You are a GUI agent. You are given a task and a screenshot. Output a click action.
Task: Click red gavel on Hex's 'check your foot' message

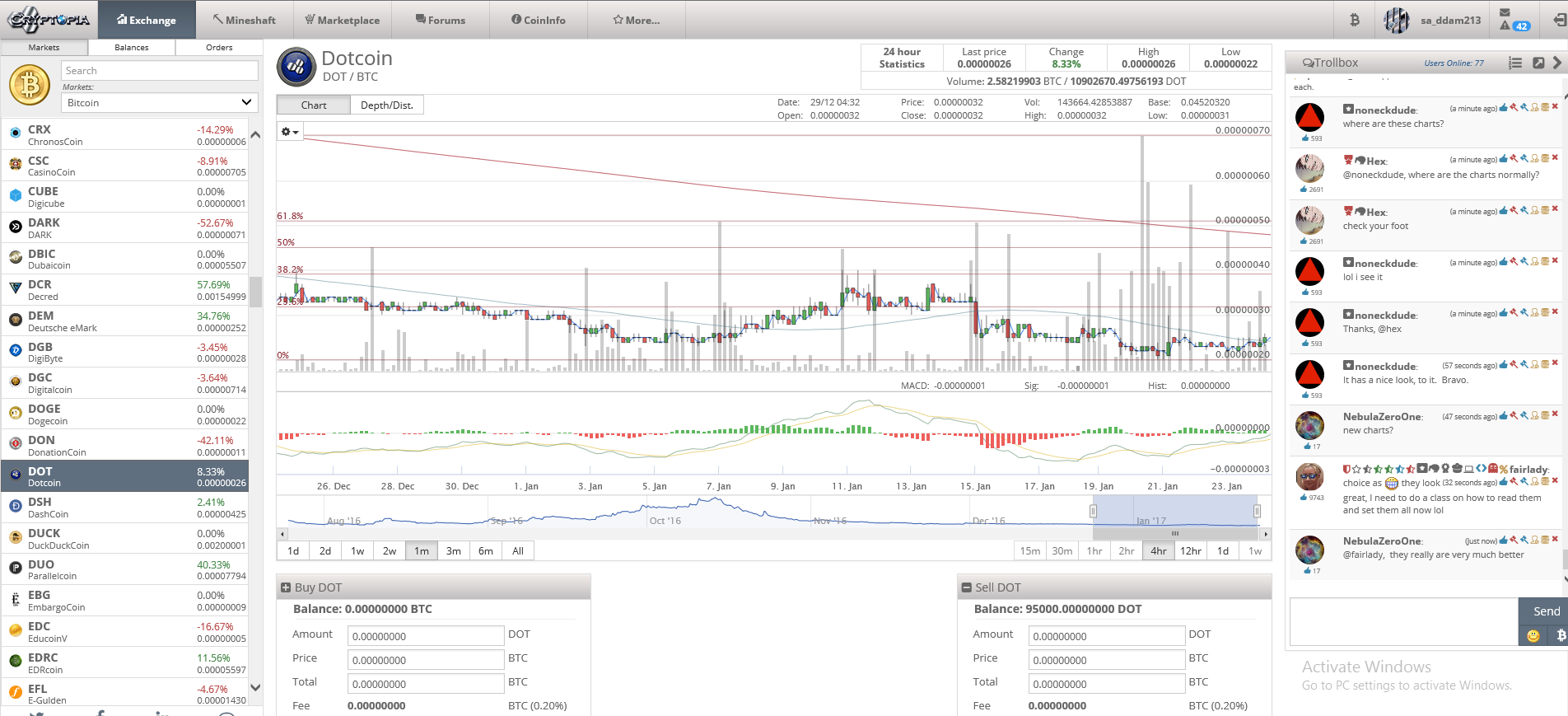tap(1514, 209)
